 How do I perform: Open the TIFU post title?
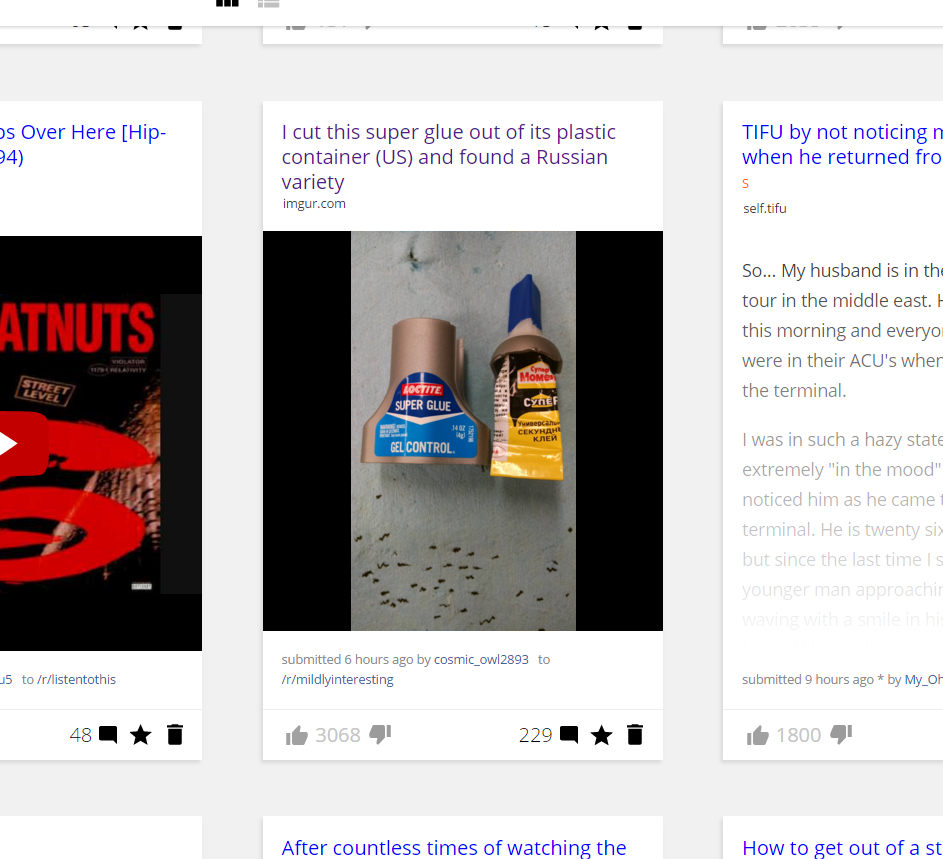[x=842, y=144]
